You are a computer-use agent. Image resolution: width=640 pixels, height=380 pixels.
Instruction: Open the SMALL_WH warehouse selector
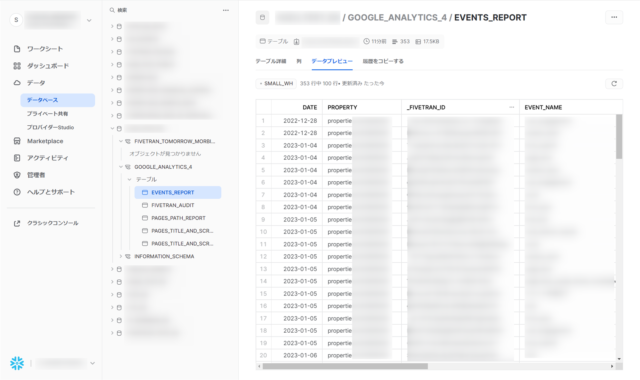276,83
